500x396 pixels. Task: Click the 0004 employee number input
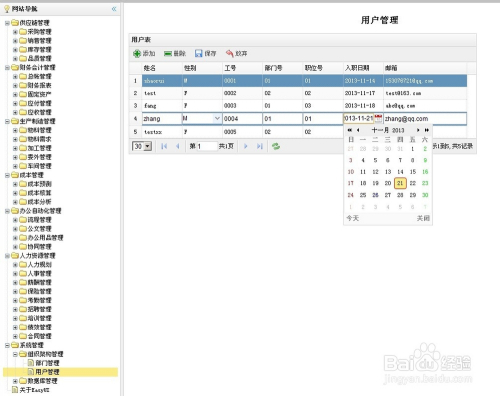[242, 119]
